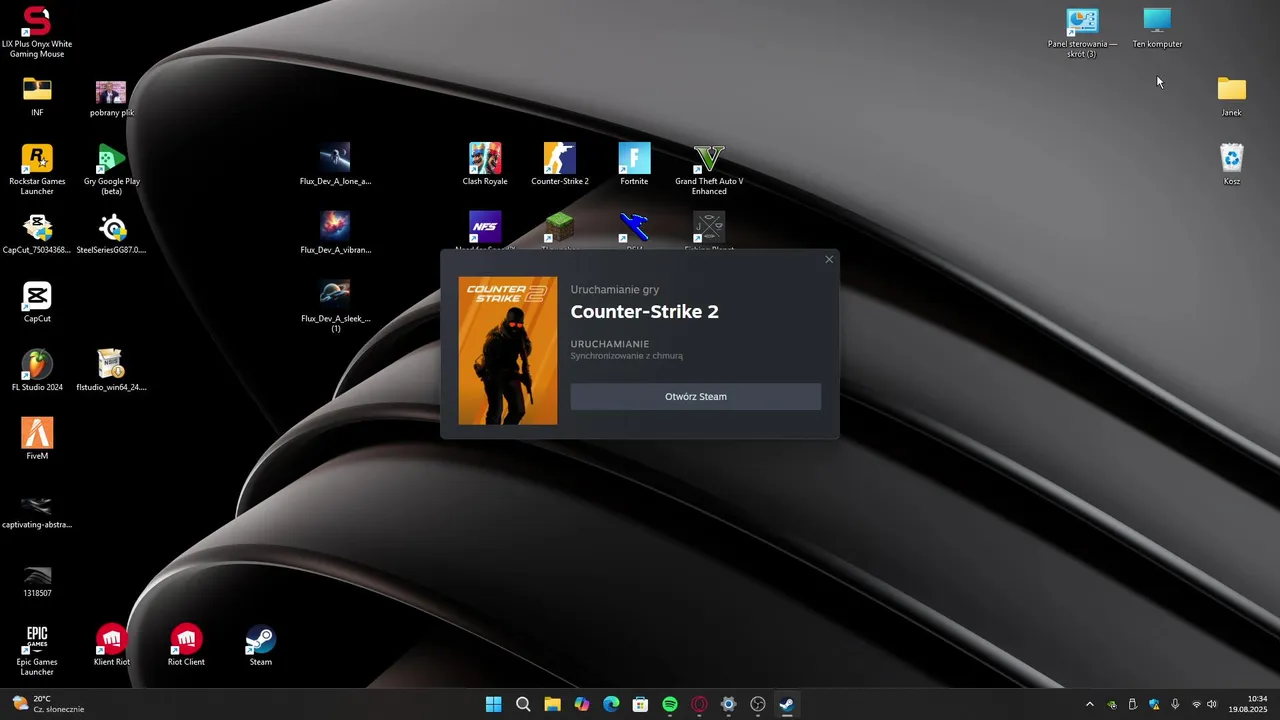1280x720 pixels.
Task: Select the SteelSeriesGG87.0 installer icon
Action: click(x=111, y=232)
